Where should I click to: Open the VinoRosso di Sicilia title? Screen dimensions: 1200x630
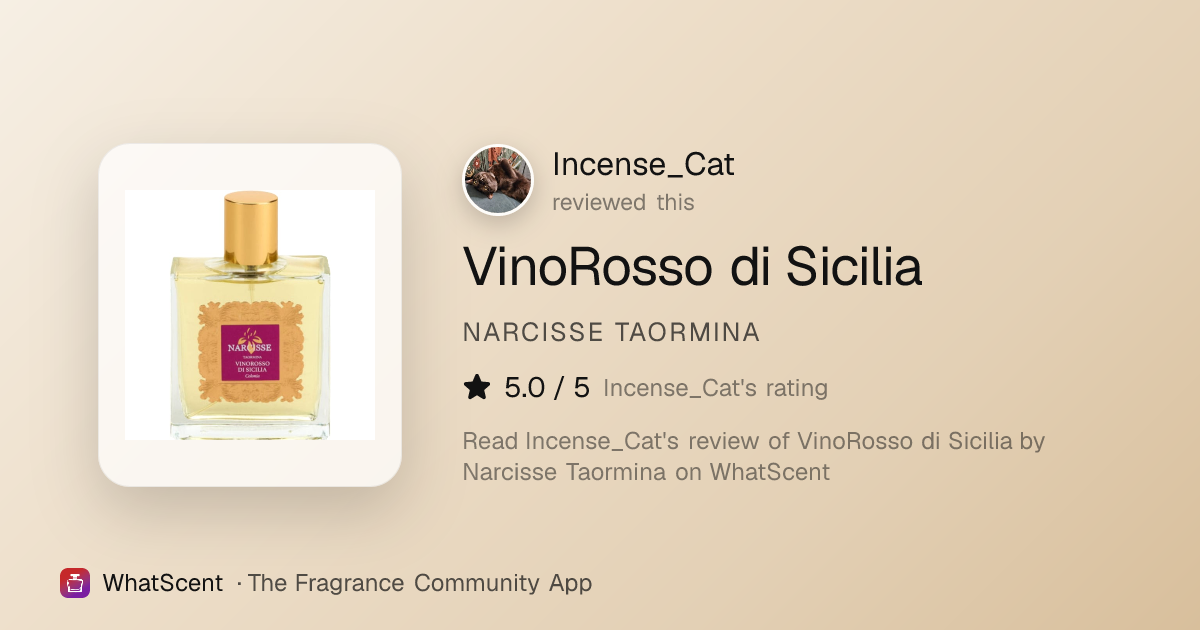(692, 267)
